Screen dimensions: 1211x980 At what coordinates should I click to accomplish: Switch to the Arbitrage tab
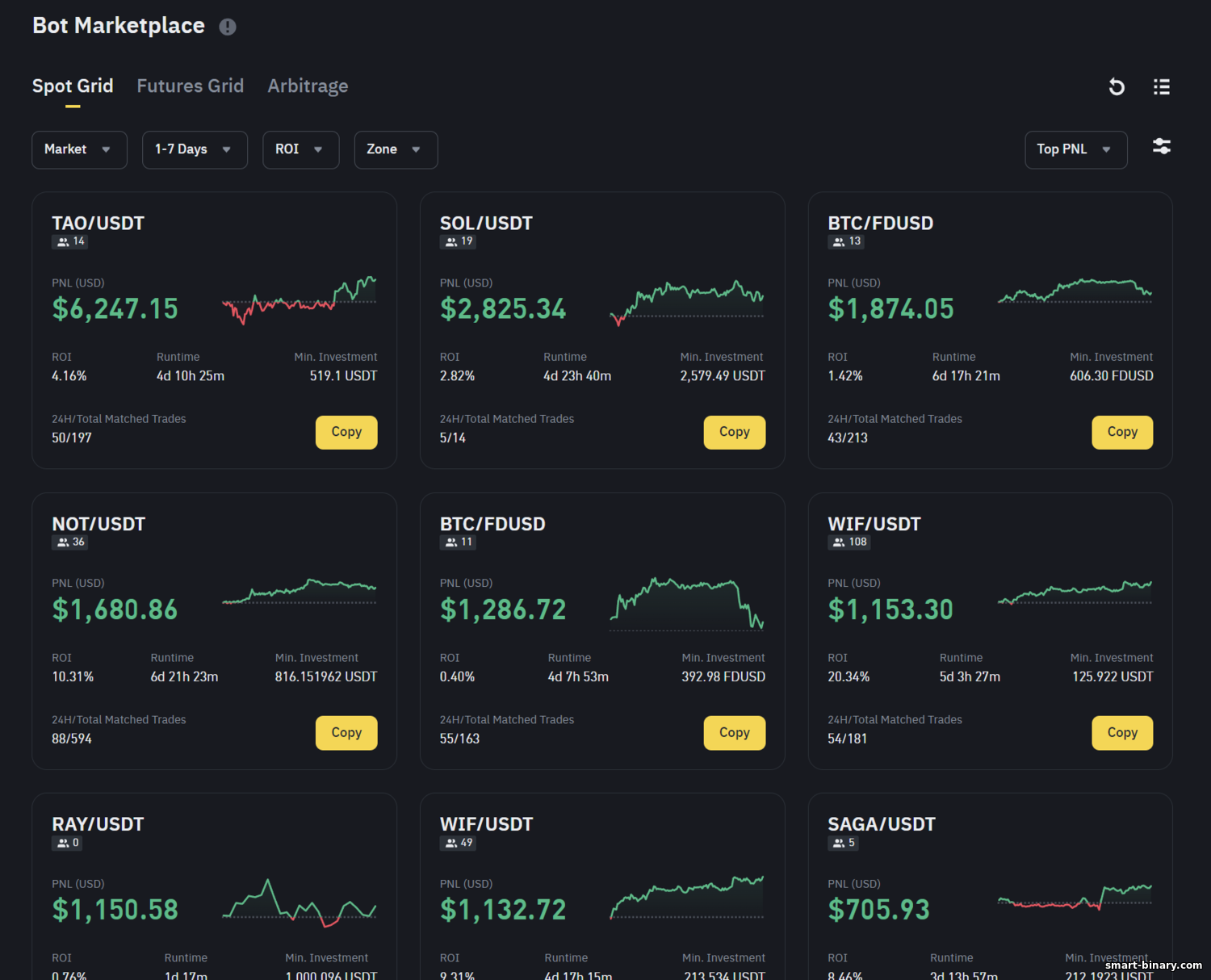(x=308, y=86)
